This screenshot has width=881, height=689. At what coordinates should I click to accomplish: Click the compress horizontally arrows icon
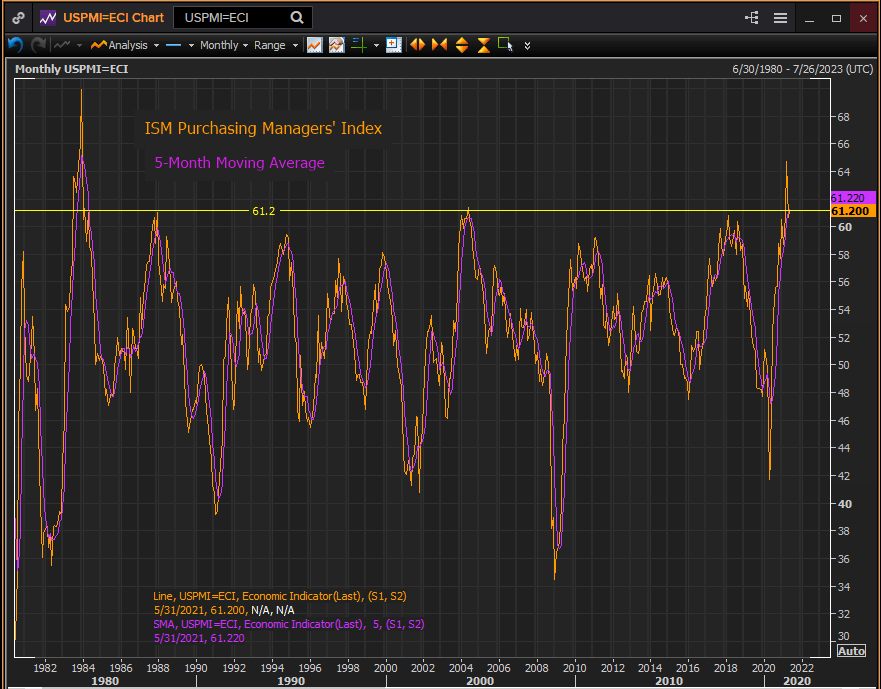pyautogui.click(x=439, y=45)
